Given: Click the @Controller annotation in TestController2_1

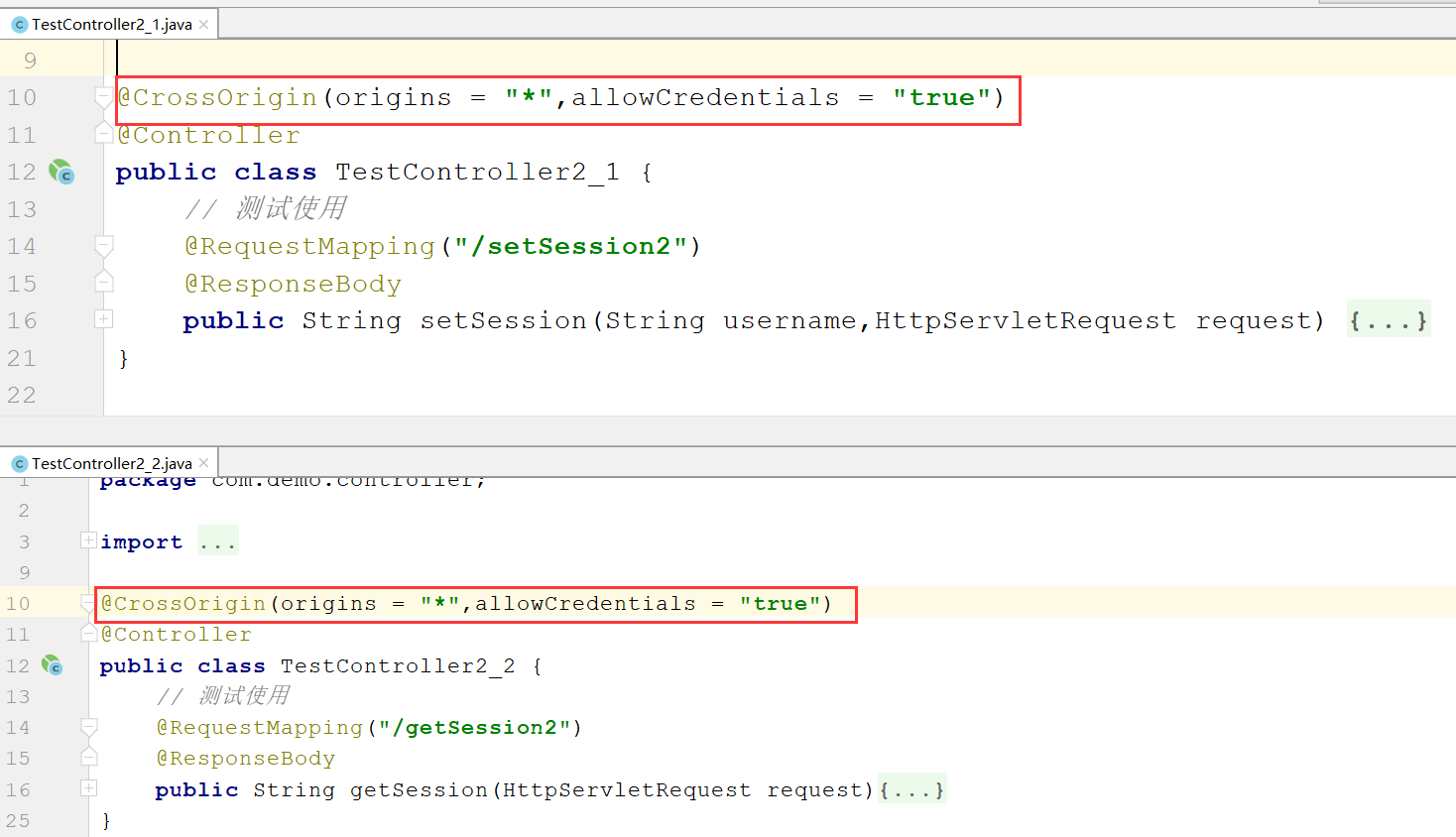Looking at the screenshot, I should coord(208,135).
